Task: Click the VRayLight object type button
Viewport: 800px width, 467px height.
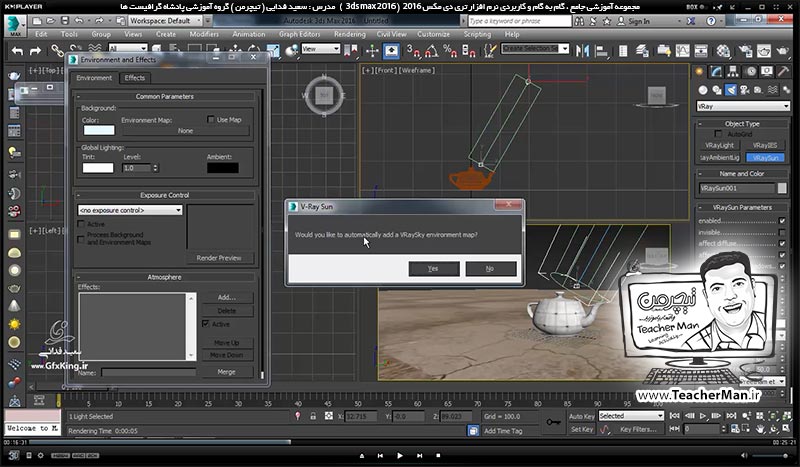Action: (x=719, y=145)
